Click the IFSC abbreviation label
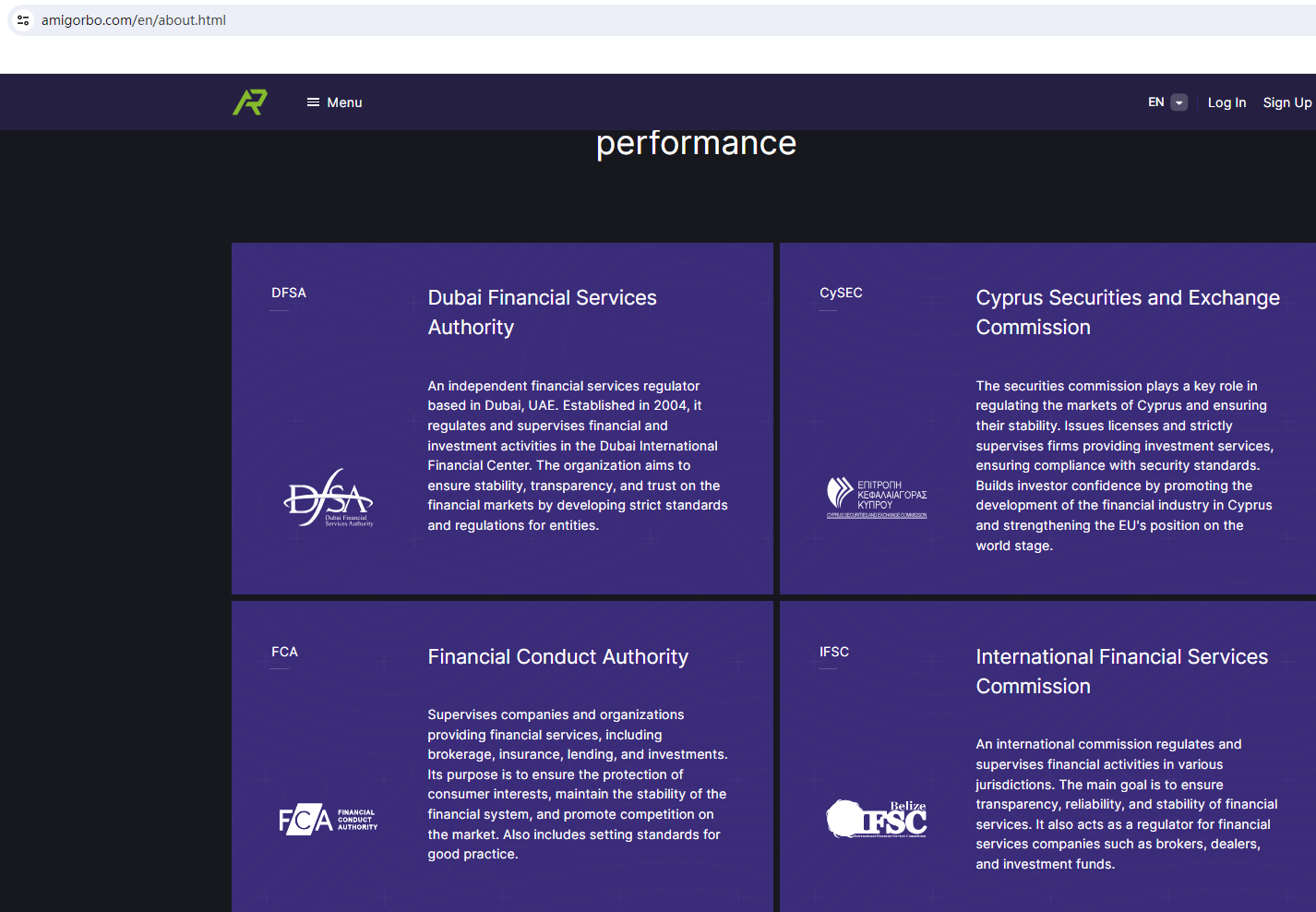The width and height of the screenshot is (1316, 912). pos(834,652)
